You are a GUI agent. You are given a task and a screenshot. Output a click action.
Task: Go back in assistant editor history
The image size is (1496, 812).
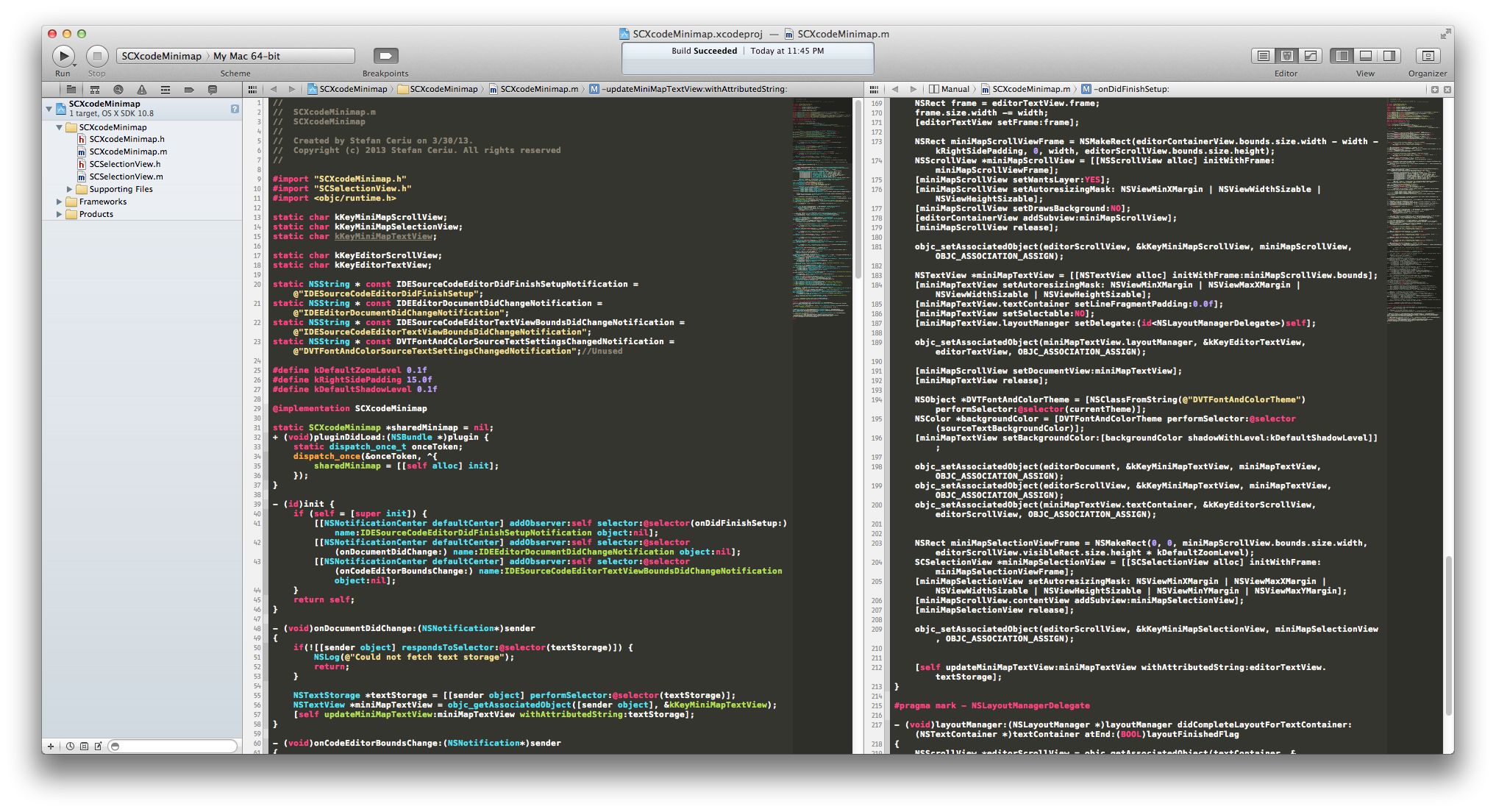click(x=895, y=90)
